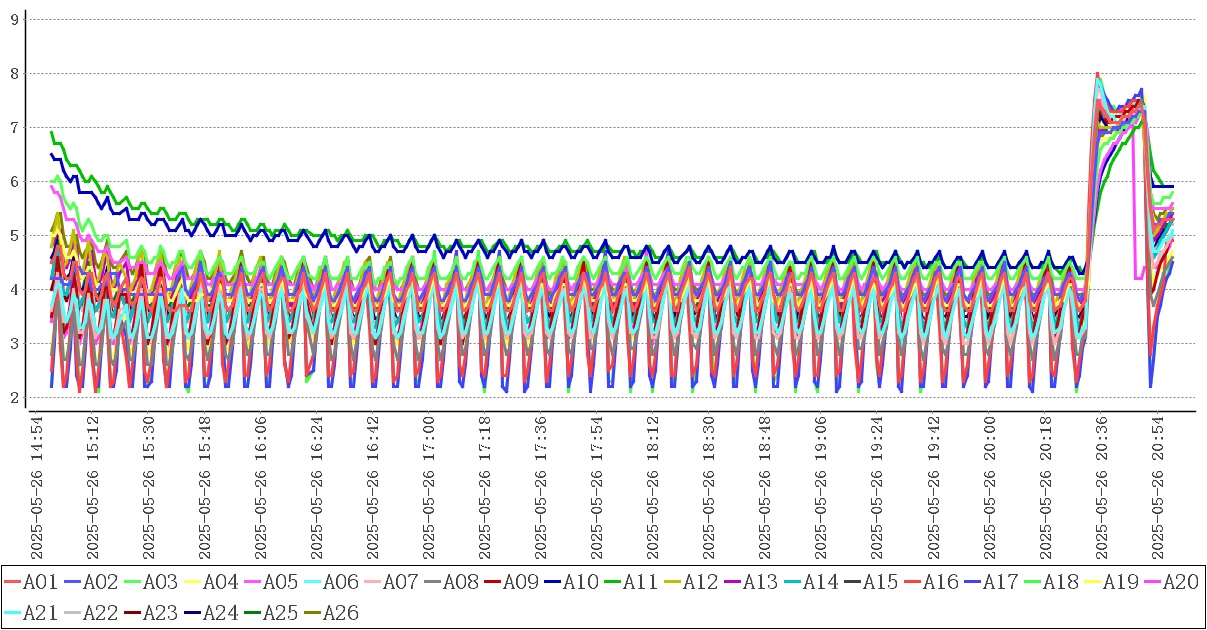
Task: Hide the A10 series via legend
Action: pyautogui.click(x=580, y=581)
